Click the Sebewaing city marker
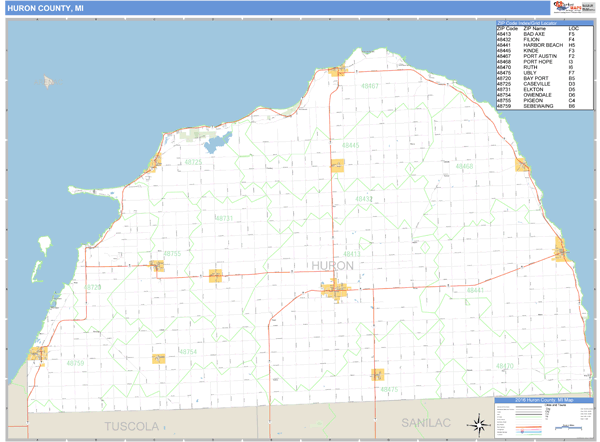 tap(39, 352)
